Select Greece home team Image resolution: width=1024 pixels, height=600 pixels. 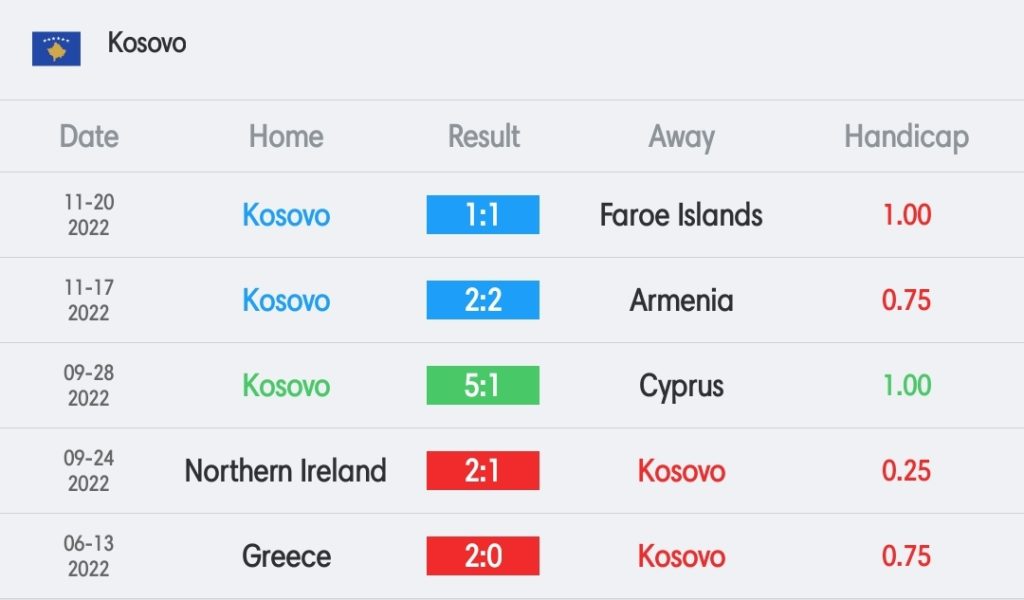click(286, 556)
